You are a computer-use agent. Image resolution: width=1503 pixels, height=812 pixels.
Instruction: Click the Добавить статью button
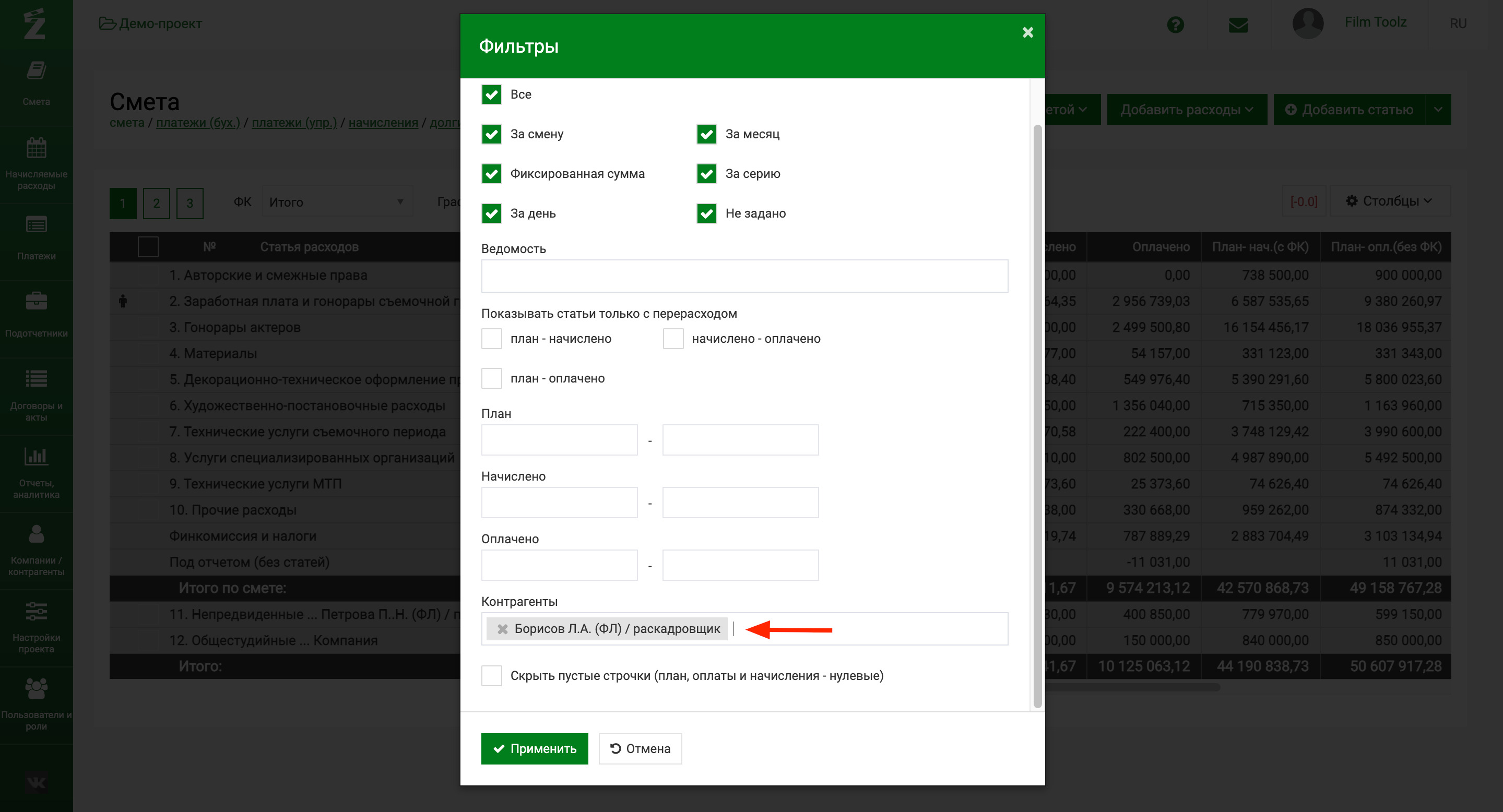pos(1350,110)
